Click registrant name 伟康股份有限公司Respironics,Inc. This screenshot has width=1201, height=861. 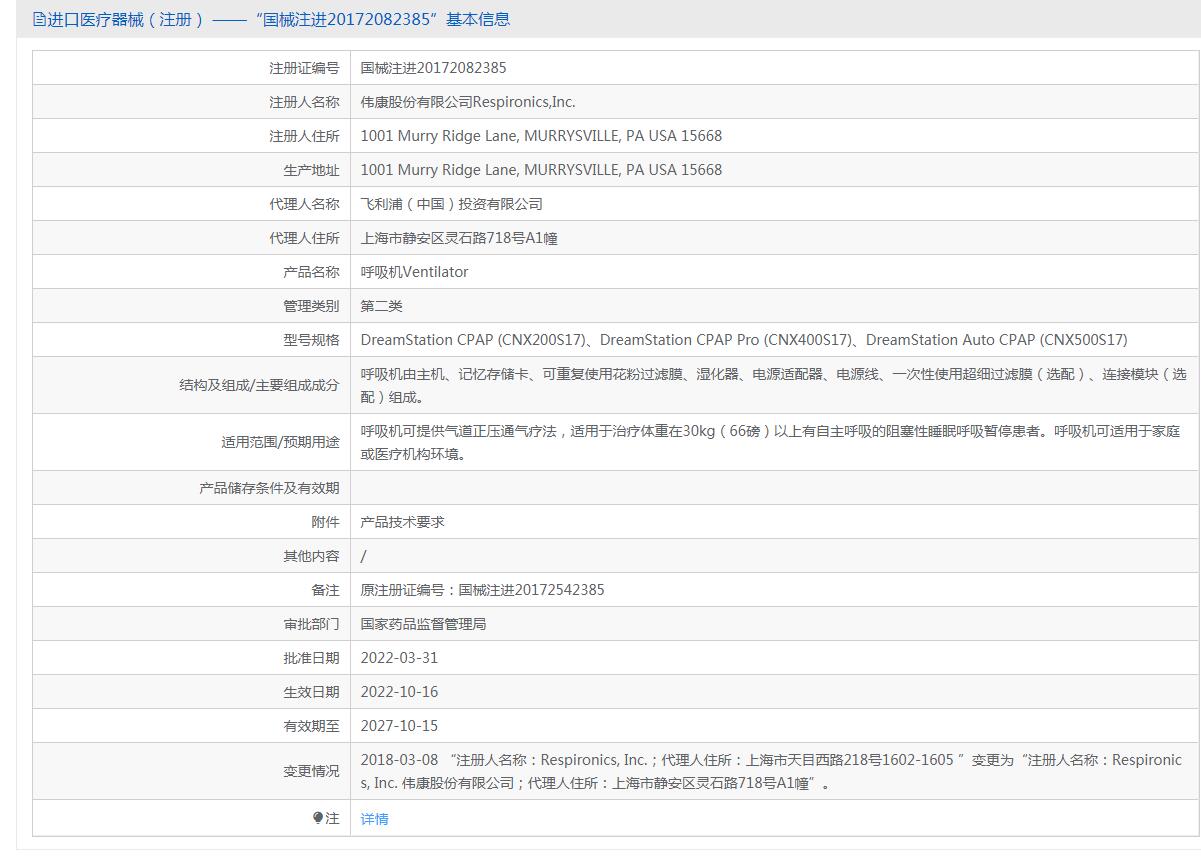(x=468, y=102)
